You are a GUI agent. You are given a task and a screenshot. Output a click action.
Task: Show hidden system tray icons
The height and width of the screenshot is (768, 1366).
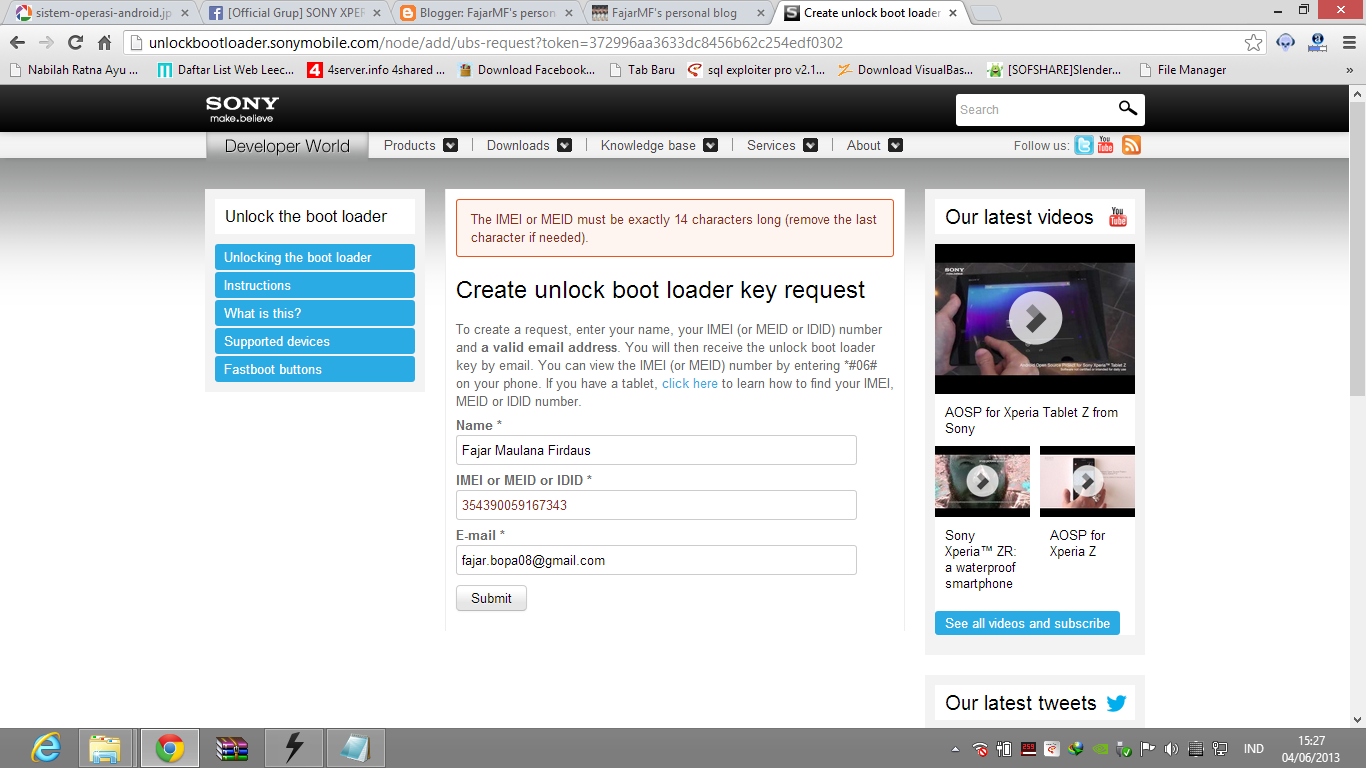tap(955, 749)
